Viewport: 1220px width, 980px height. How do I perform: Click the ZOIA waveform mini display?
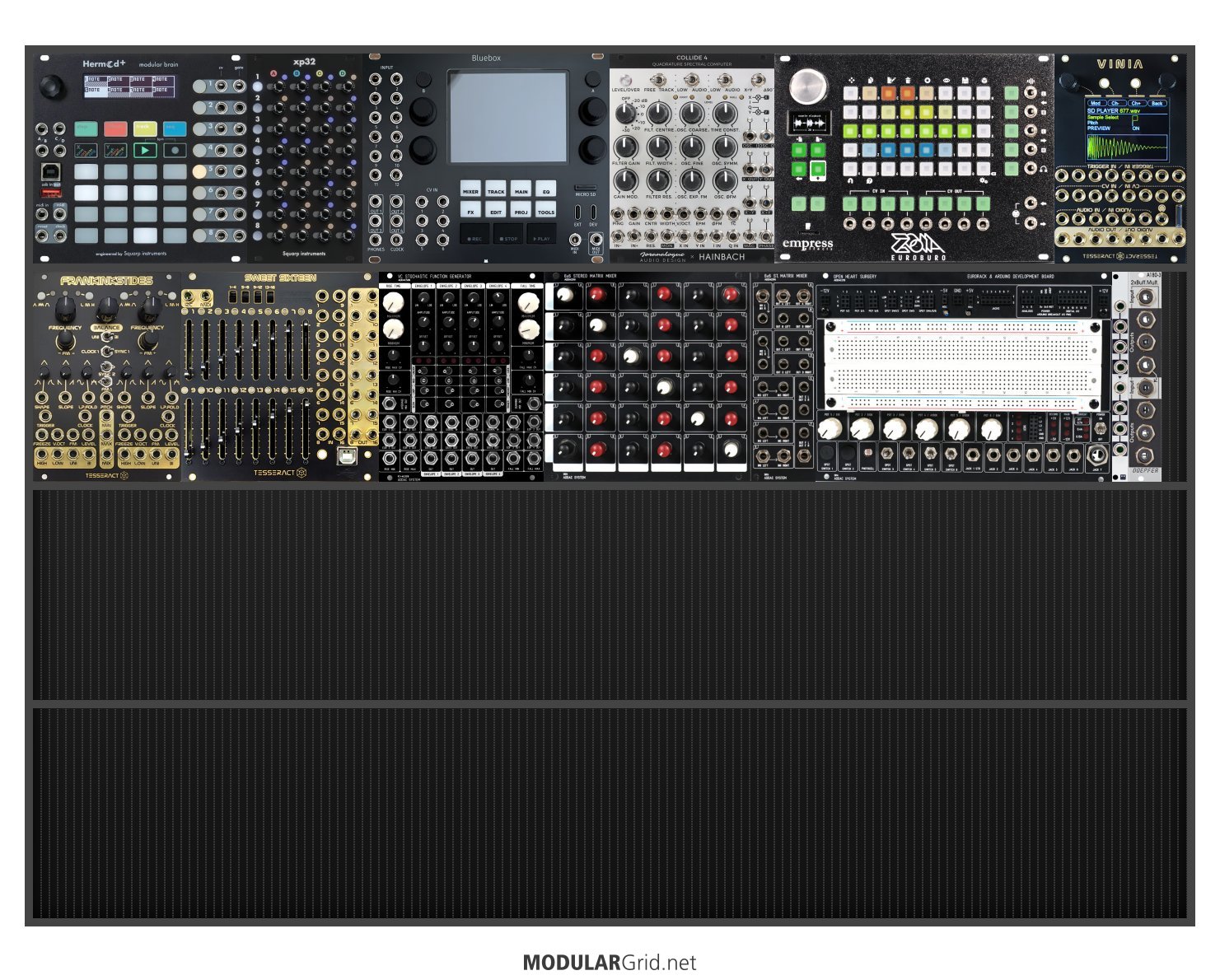(x=808, y=122)
